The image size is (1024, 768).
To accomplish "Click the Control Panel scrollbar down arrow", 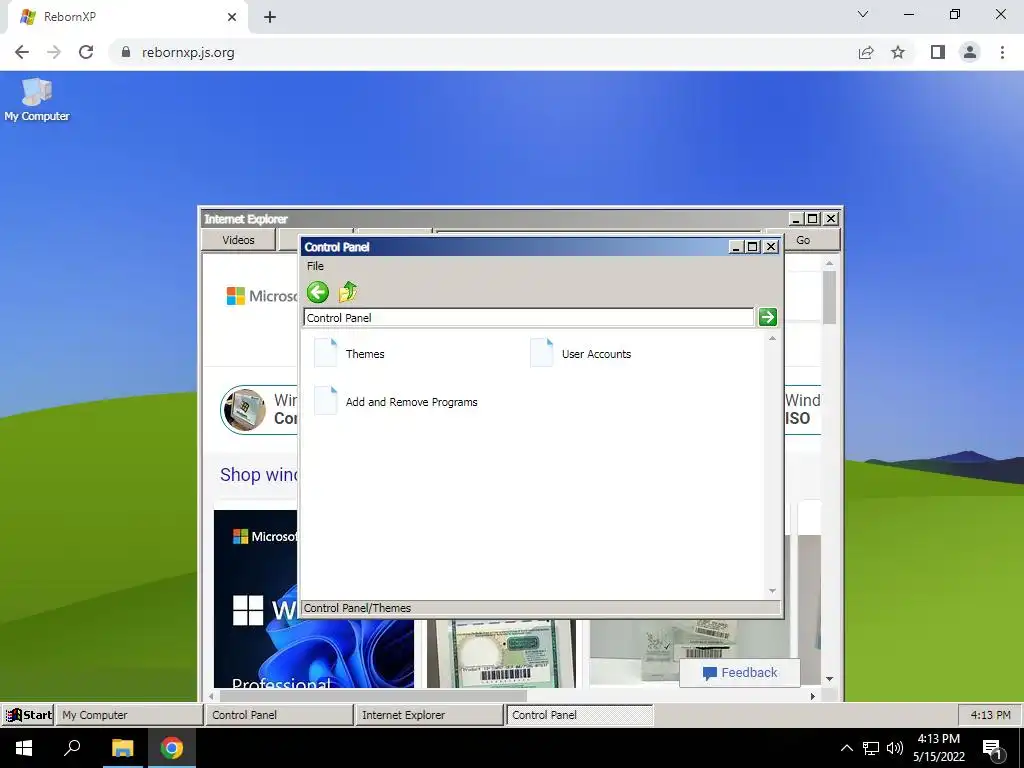I will coord(773,591).
